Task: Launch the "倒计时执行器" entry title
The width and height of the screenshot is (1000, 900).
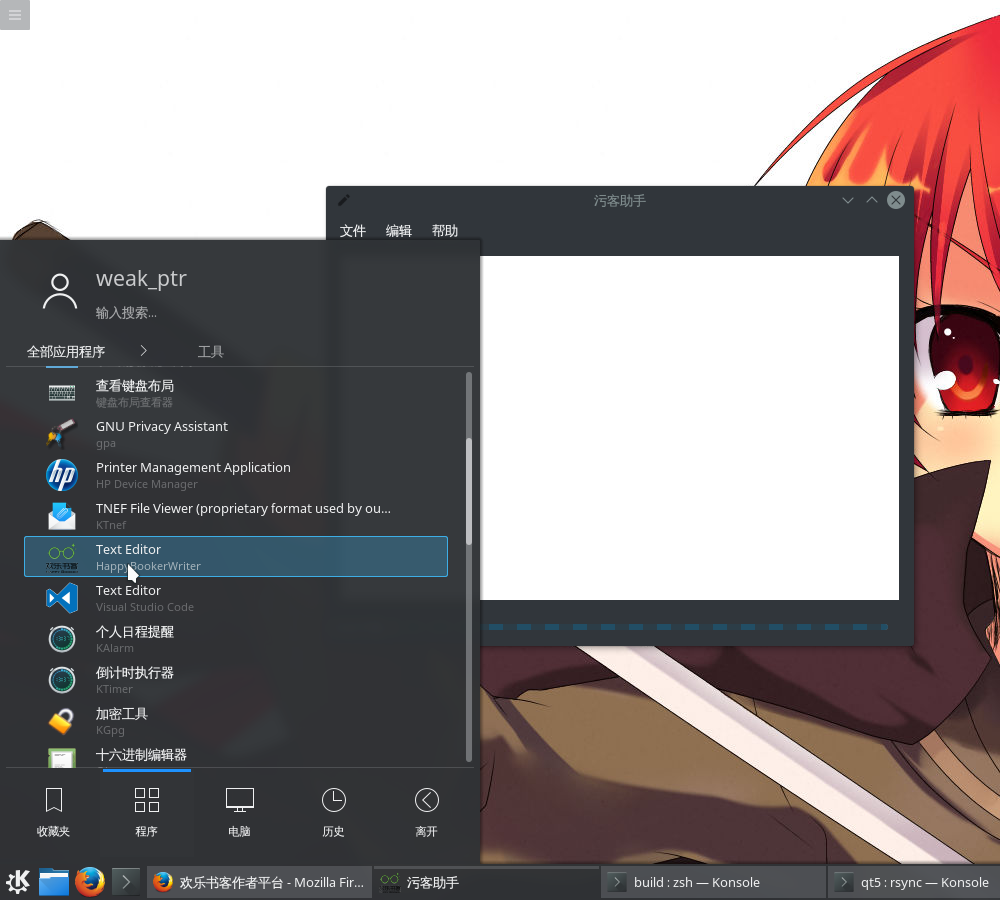Action: tap(135, 672)
